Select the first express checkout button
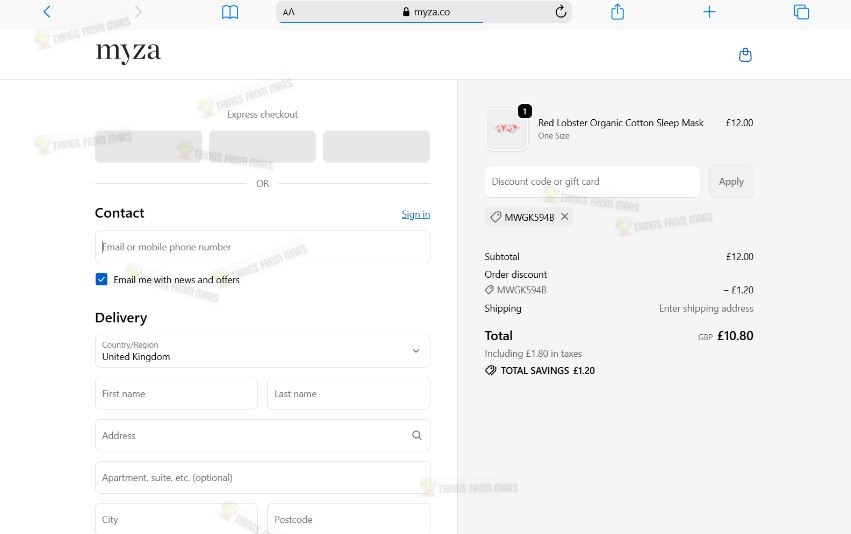The image size is (851, 534). pos(148,147)
